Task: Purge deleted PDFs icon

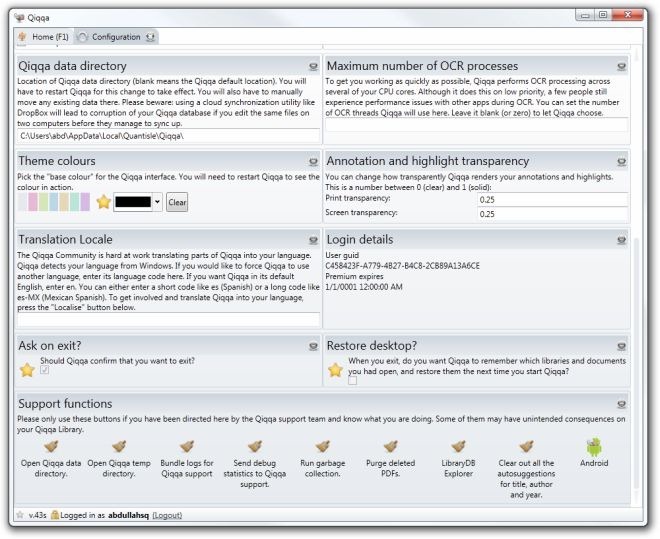Action: coord(391,446)
